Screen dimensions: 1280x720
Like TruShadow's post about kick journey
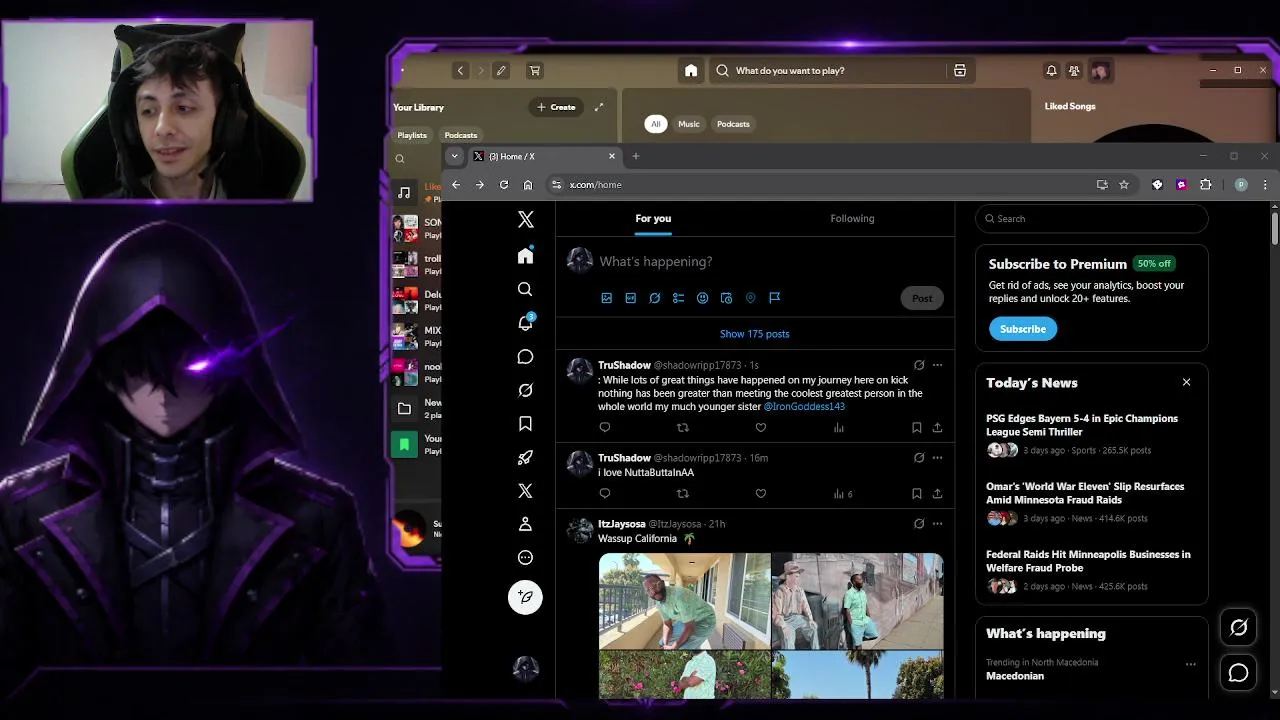coord(761,428)
